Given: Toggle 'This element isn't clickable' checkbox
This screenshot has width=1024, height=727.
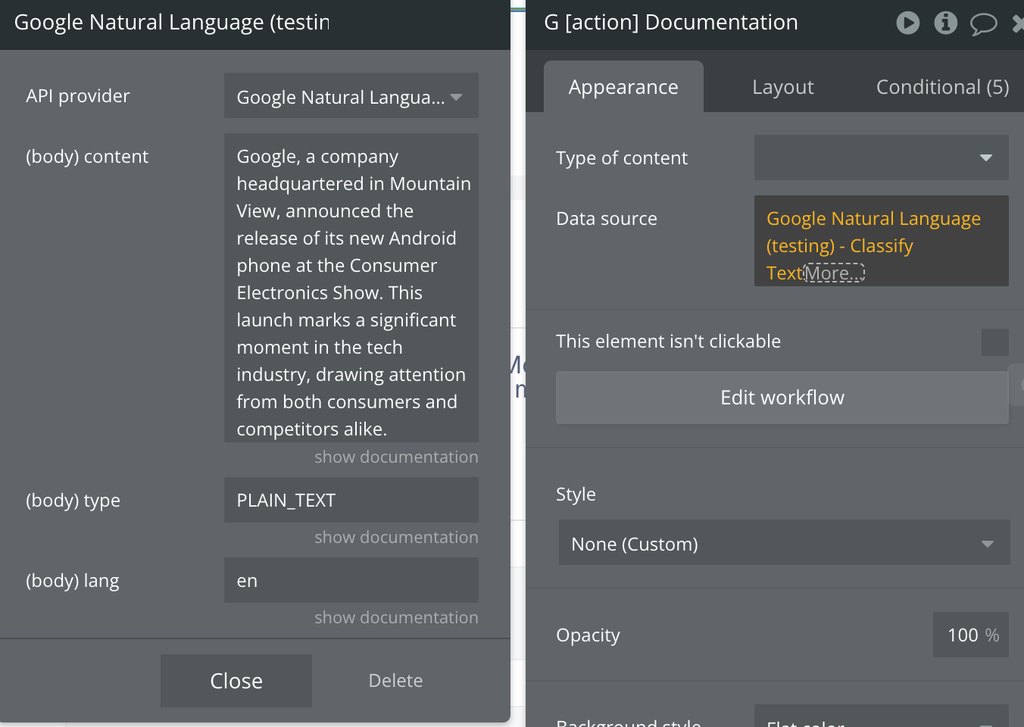Looking at the screenshot, I should [x=995, y=342].
